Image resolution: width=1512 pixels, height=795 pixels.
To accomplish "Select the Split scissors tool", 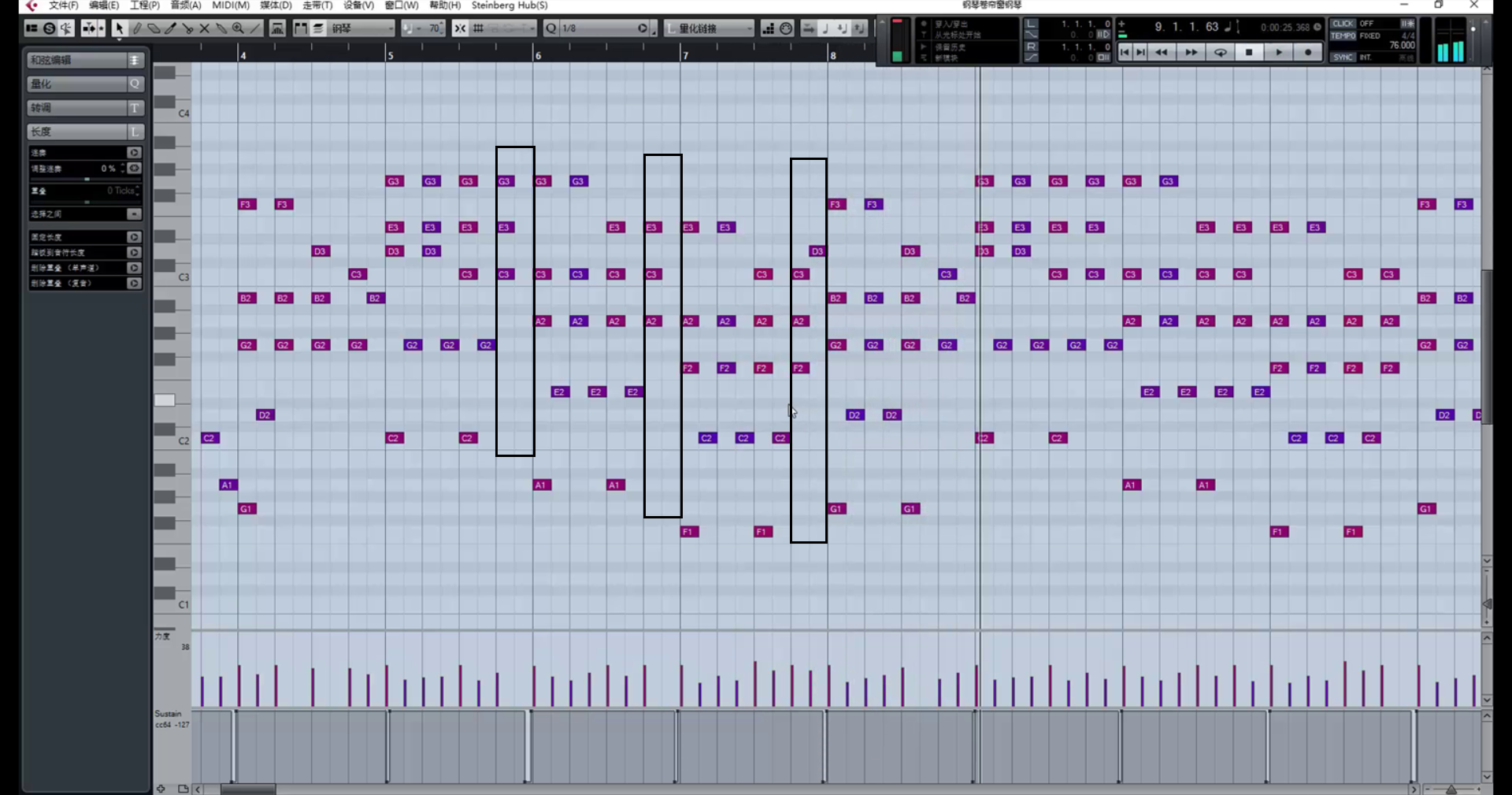I will (187, 28).
